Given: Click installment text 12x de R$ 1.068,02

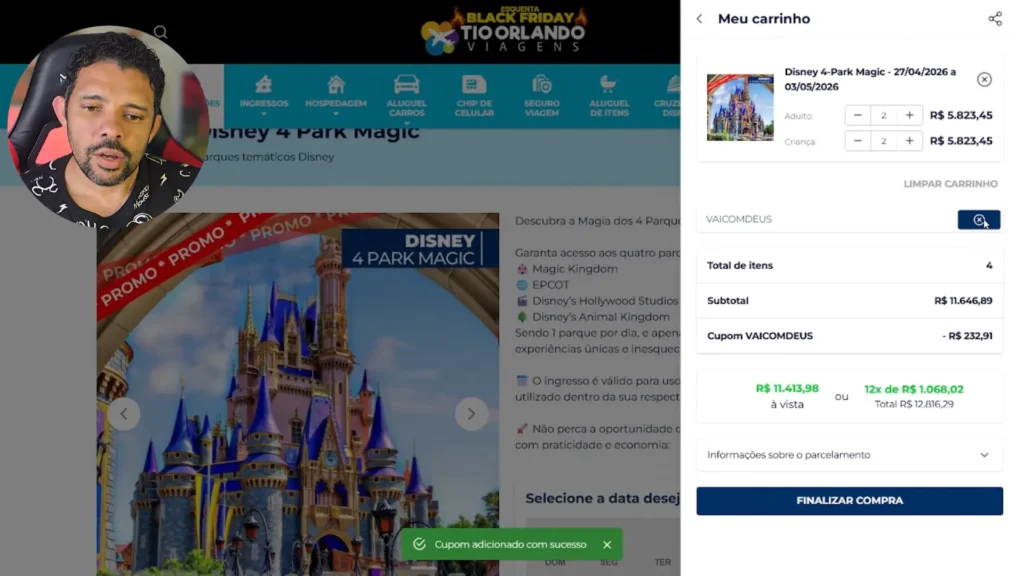Looking at the screenshot, I should pos(914,389).
